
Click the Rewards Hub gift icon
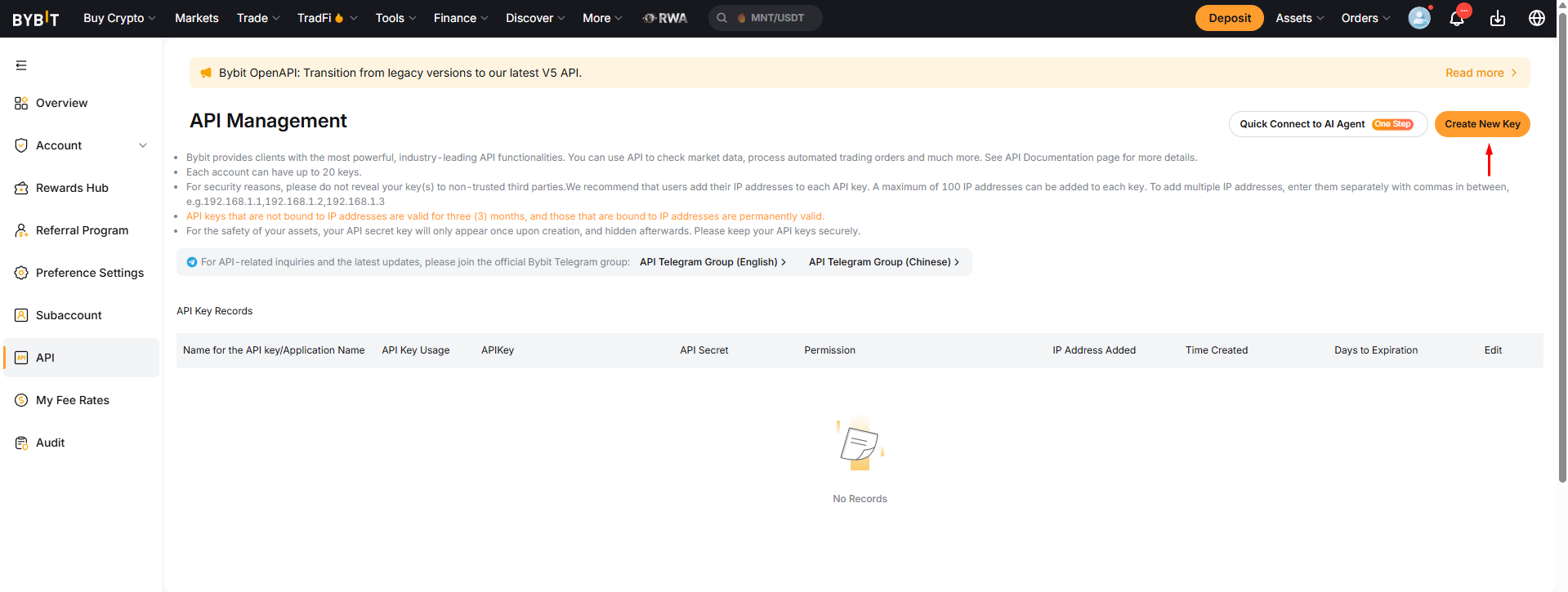[21, 188]
